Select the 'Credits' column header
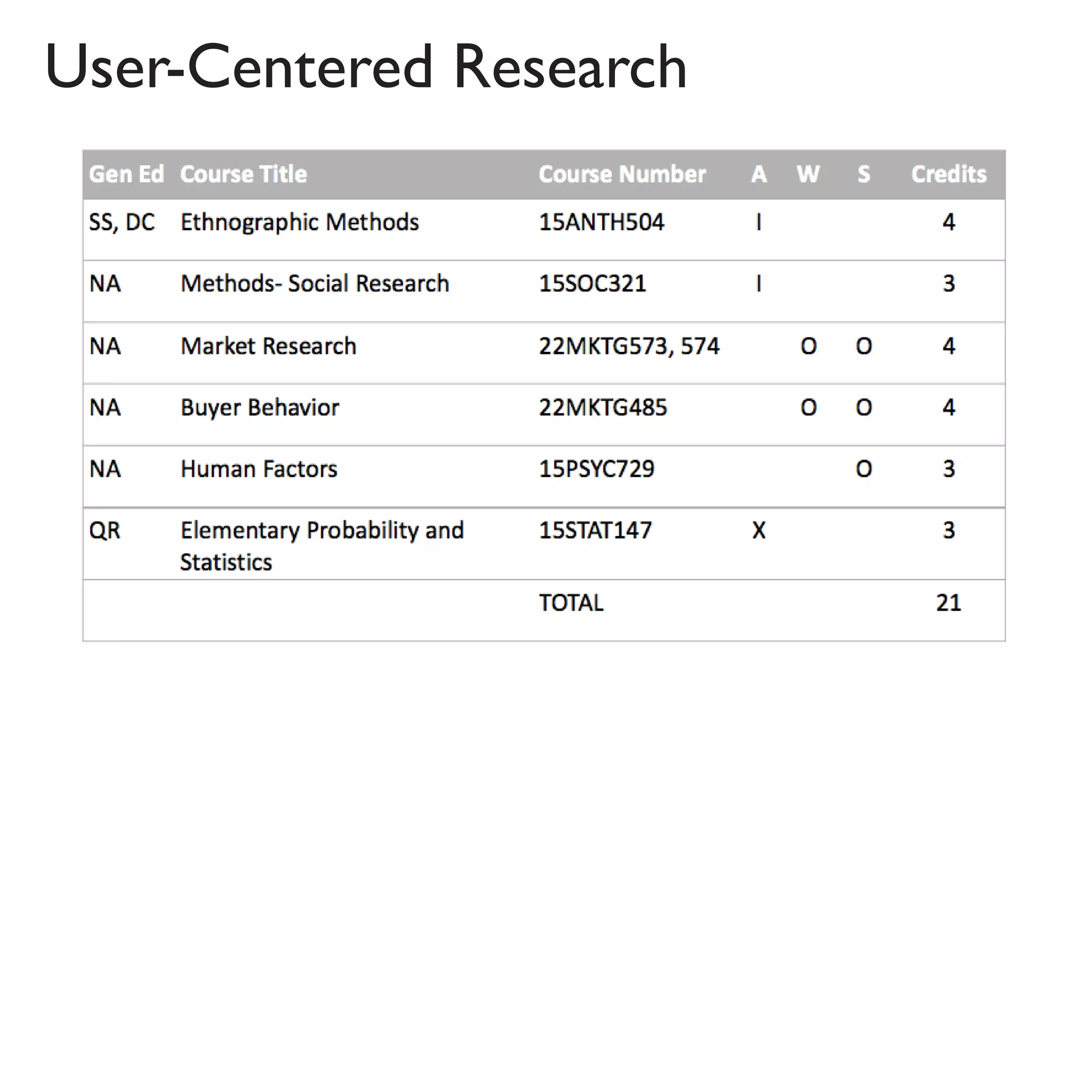Viewport: 1092px width, 1092px height. coord(949,174)
